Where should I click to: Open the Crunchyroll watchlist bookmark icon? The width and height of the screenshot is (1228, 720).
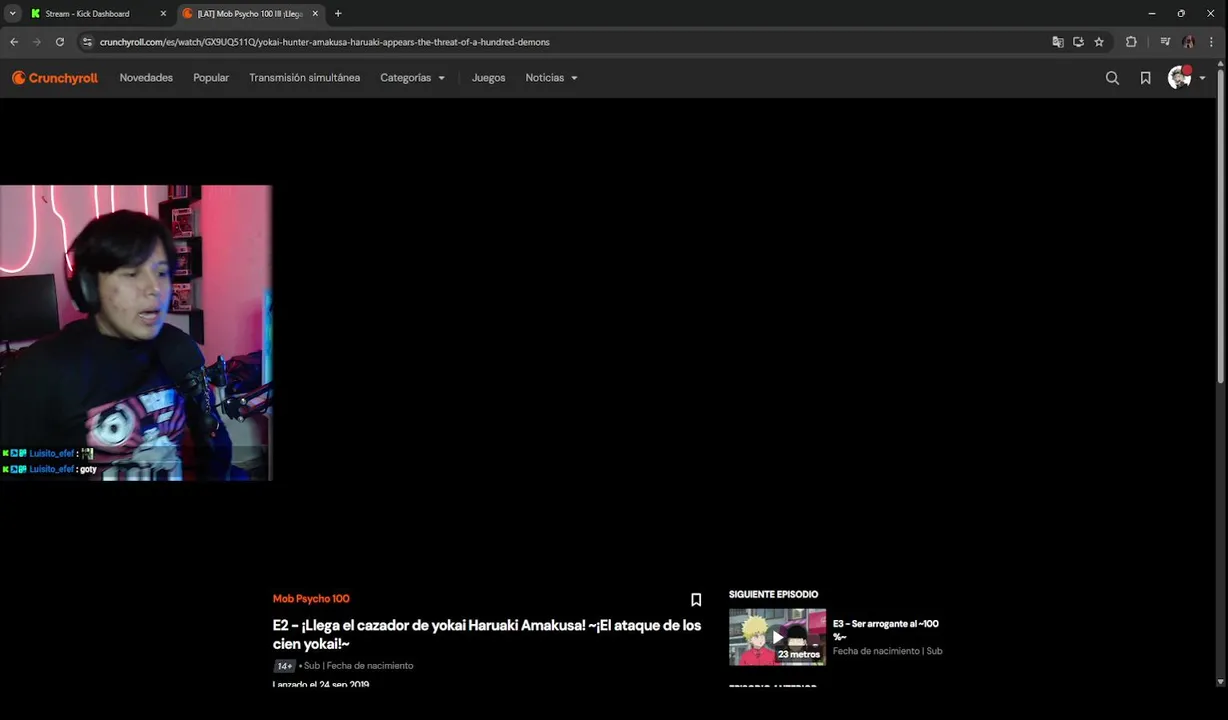(x=1145, y=78)
